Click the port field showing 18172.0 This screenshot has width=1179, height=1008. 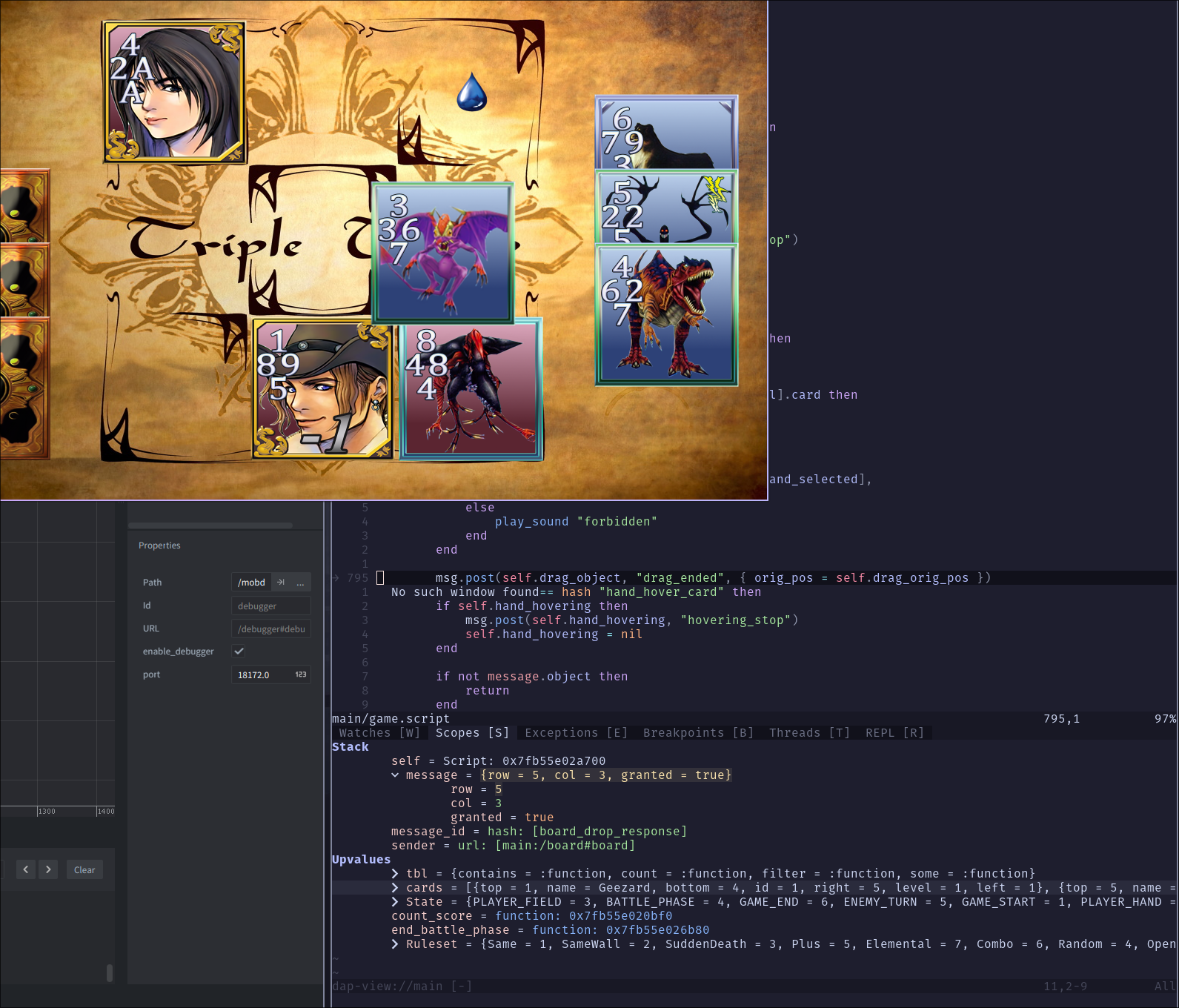point(270,675)
